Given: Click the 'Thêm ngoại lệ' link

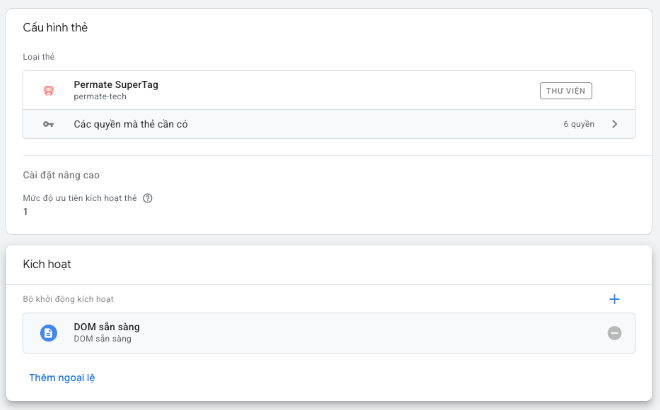Looking at the screenshot, I should (62, 377).
